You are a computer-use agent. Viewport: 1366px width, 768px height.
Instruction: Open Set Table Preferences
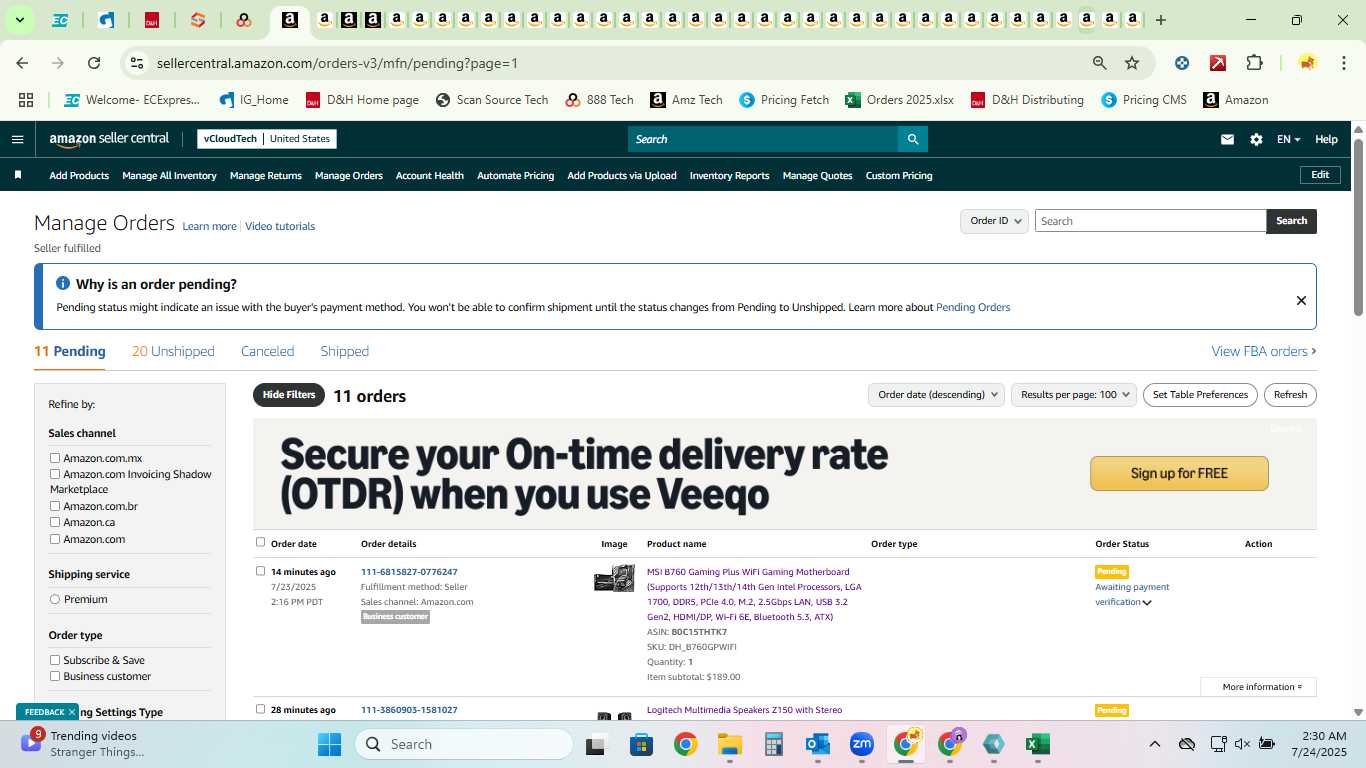(x=1200, y=395)
